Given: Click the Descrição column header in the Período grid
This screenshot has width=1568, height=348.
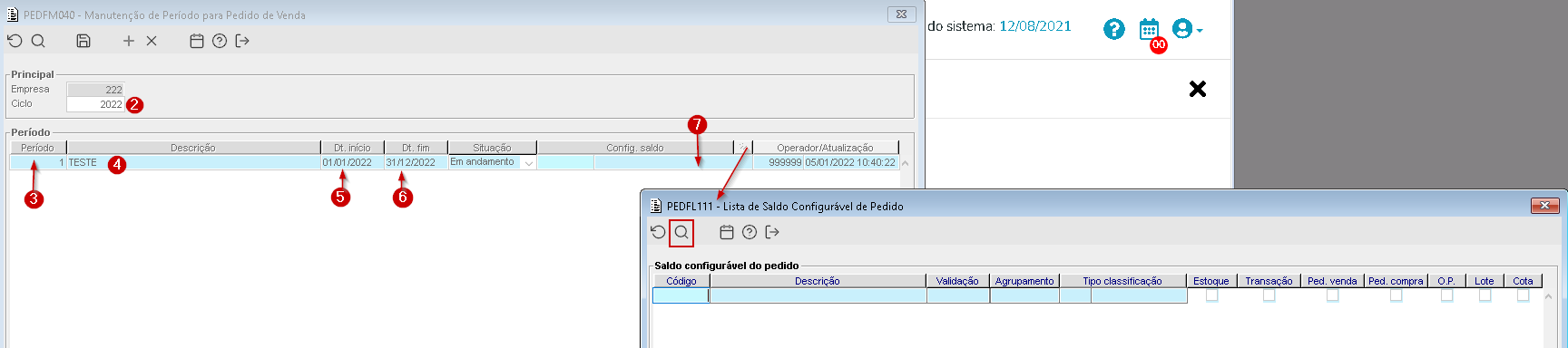Looking at the screenshot, I should click(x=193, y=148).
